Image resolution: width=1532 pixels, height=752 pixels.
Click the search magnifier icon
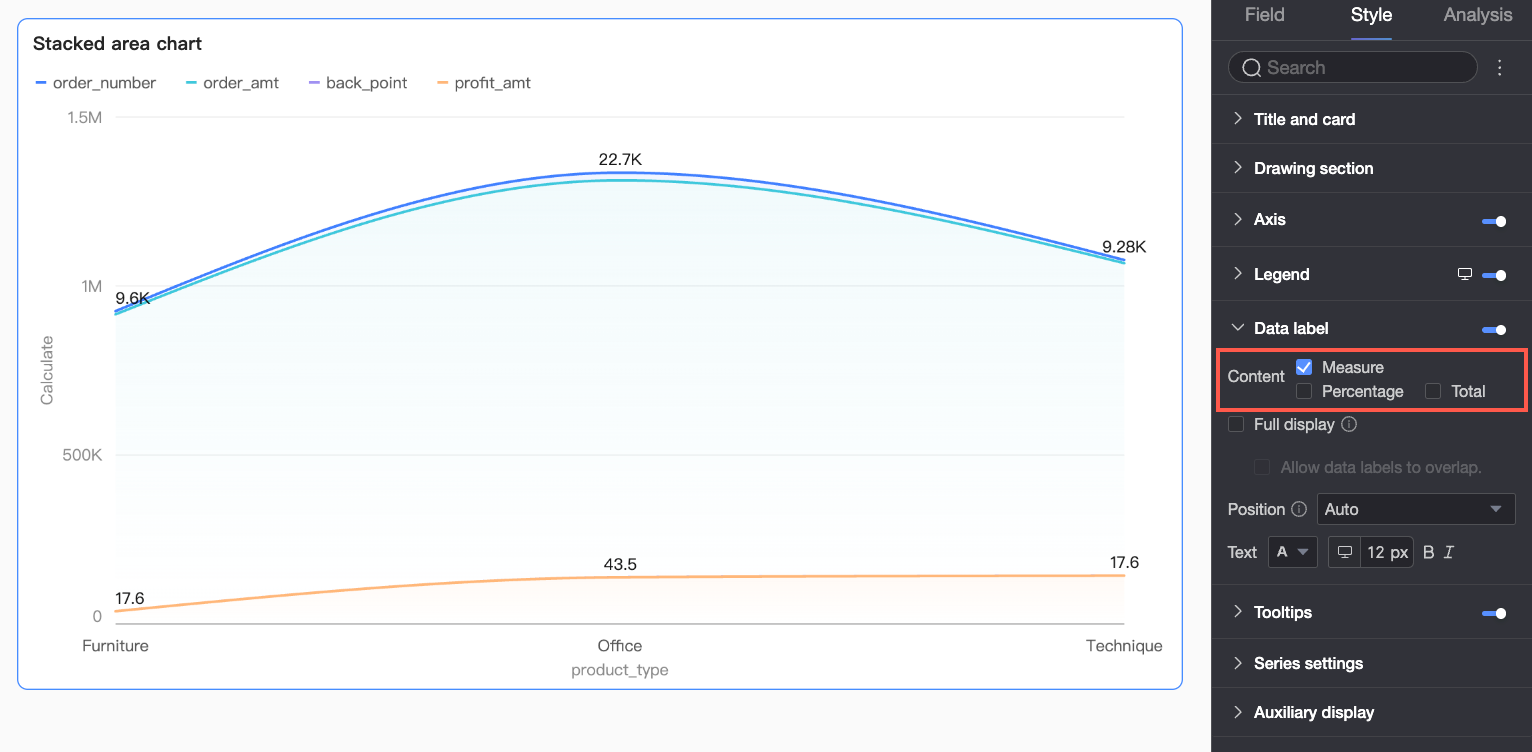(1251, 68)
